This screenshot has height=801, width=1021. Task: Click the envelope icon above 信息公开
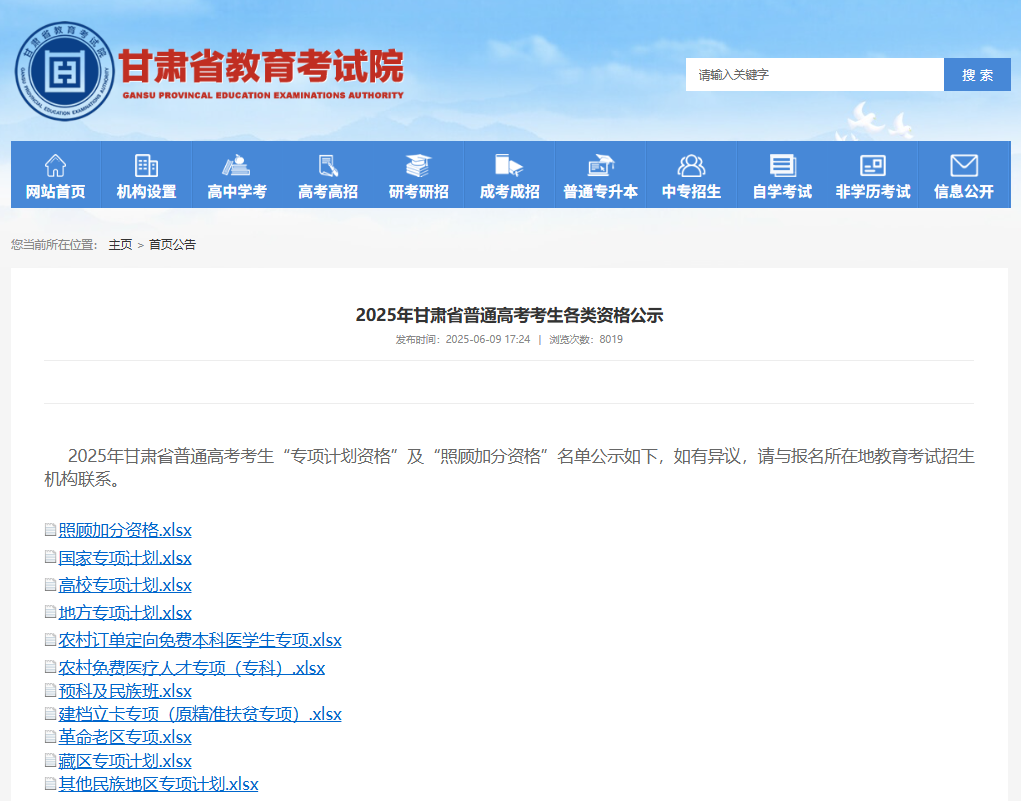pyautogui.click(x=962, y=163)
